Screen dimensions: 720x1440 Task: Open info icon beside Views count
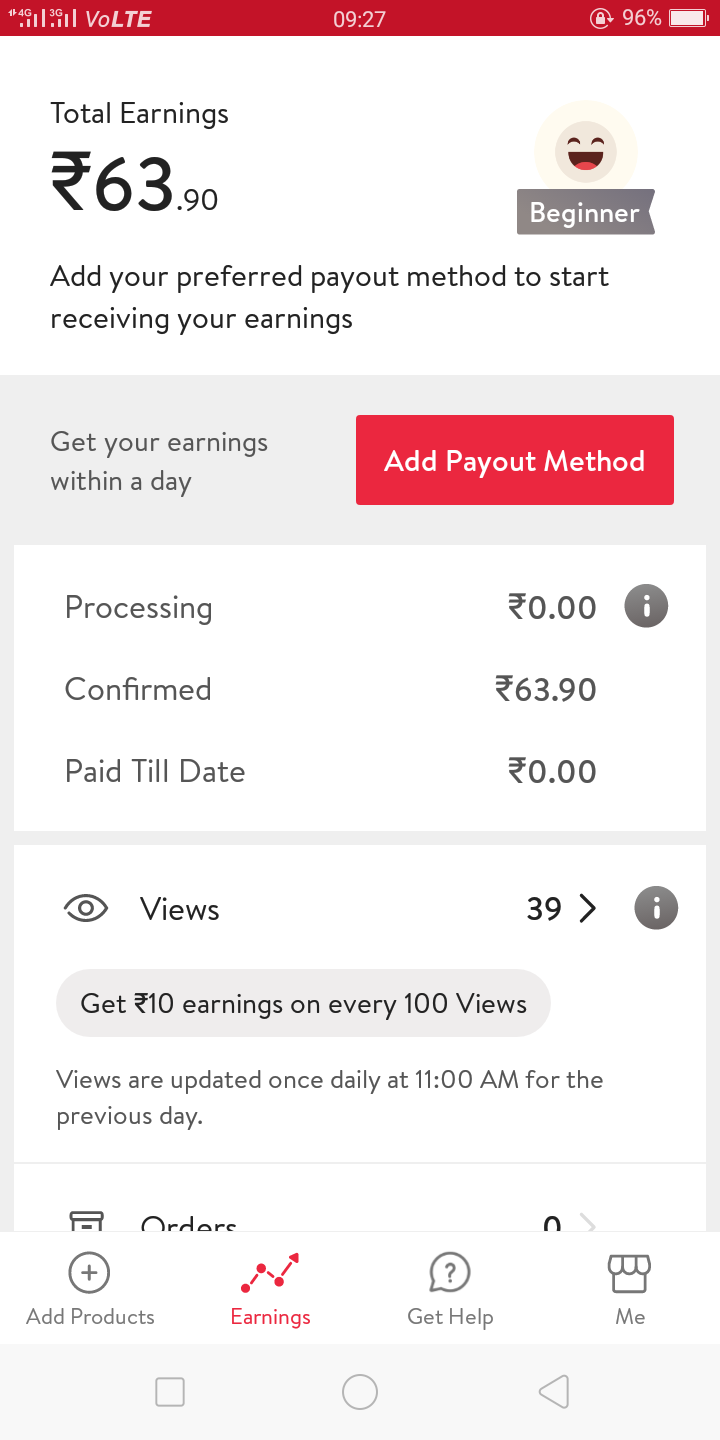coord(656,908)
